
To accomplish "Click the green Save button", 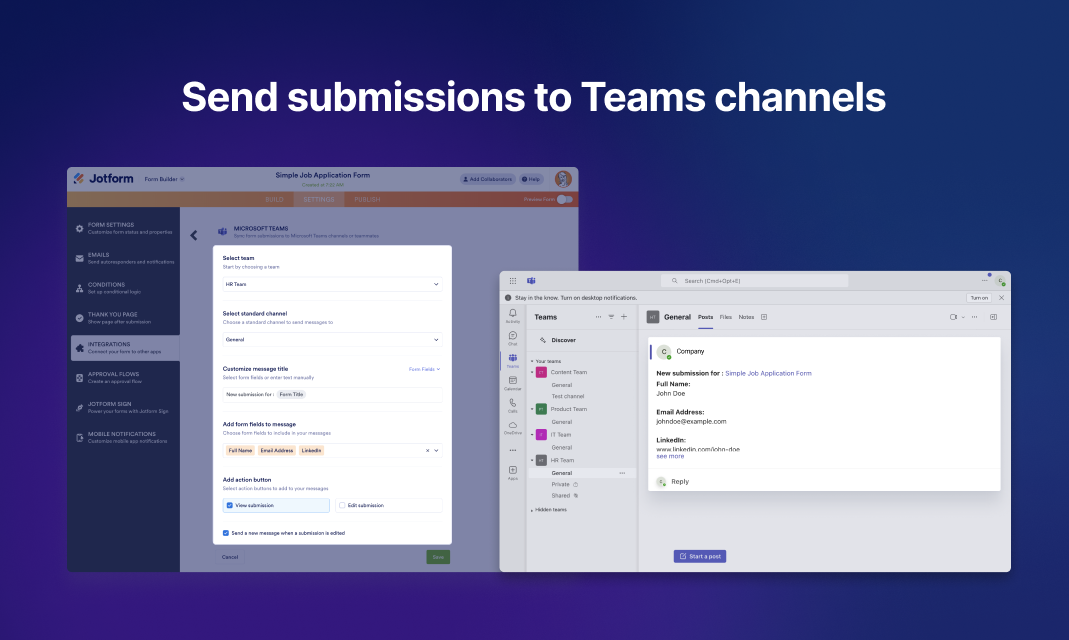I will (x=438, y=558).
